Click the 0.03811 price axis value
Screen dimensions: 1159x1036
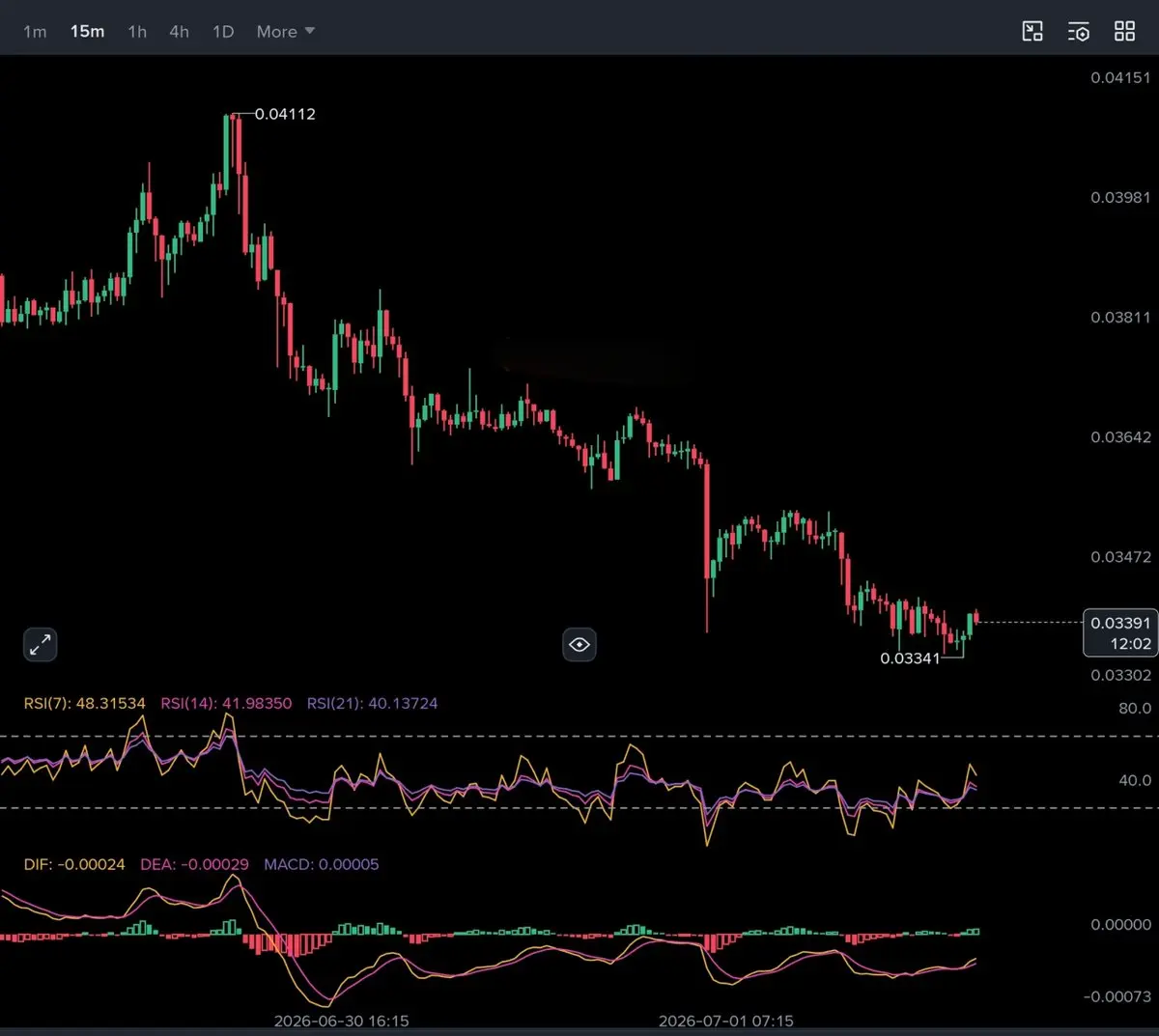1120,317
